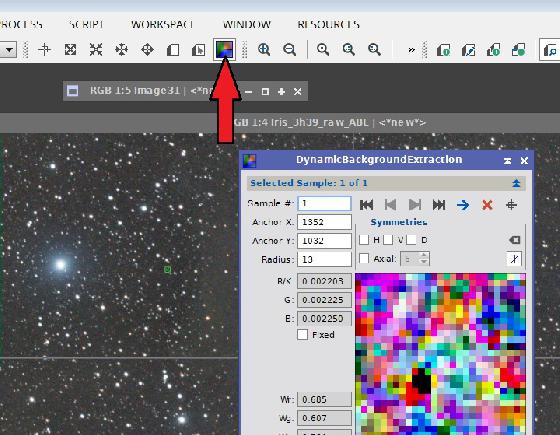
Task: Click the image31 window icon
Action: click(72, 91)
